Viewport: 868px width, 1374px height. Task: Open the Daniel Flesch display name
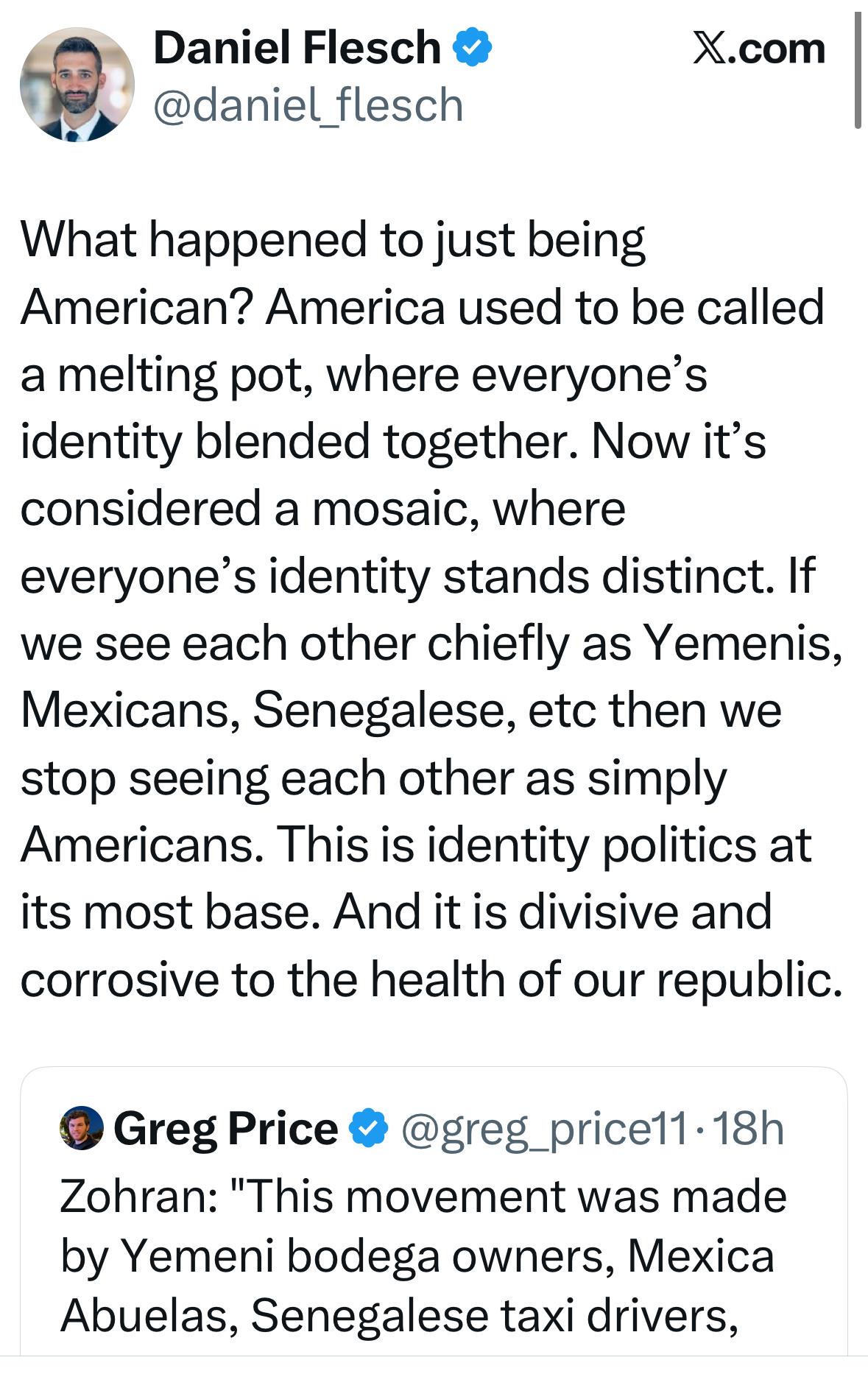coord(296,49)
